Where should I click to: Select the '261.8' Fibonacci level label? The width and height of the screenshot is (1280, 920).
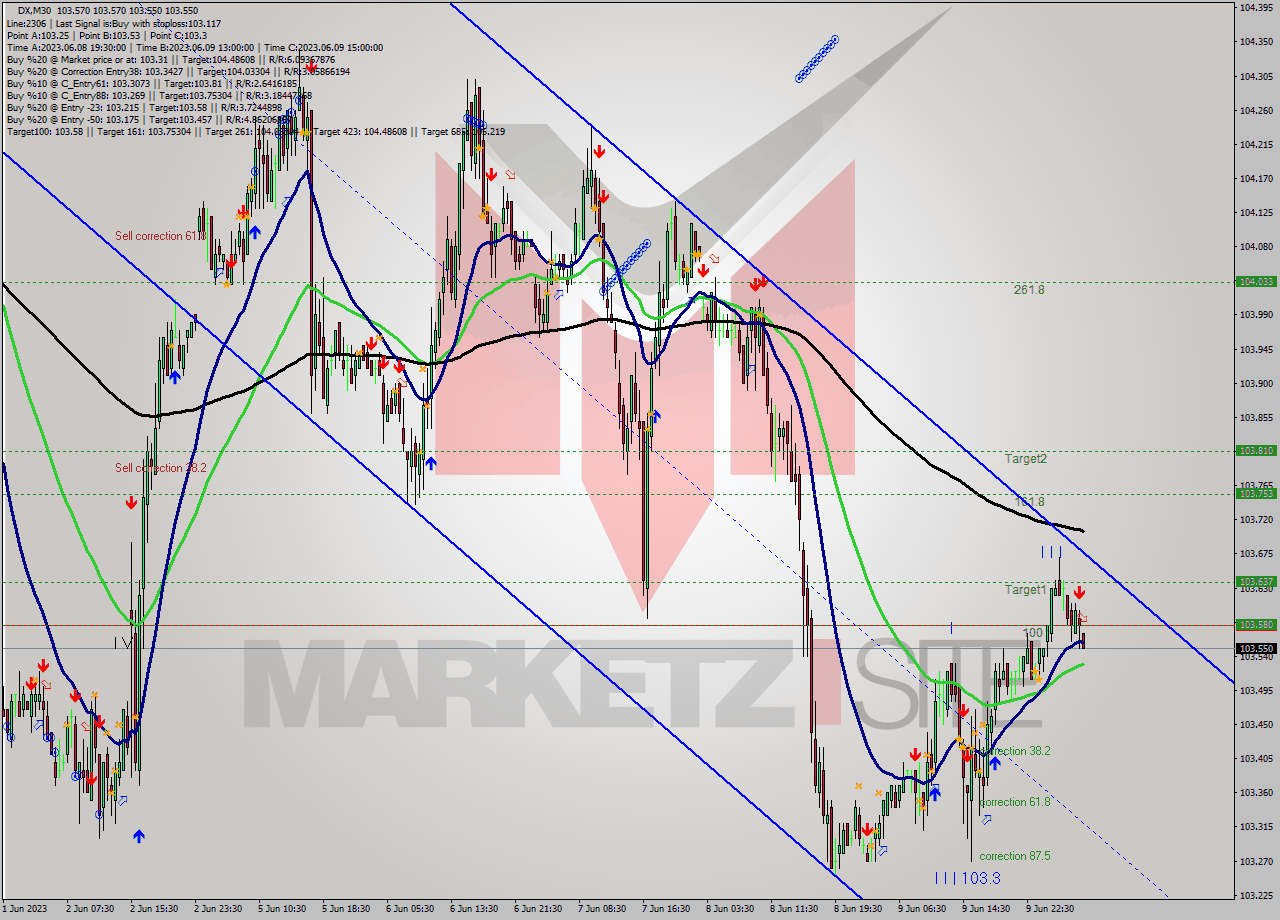click(1029, 290)
